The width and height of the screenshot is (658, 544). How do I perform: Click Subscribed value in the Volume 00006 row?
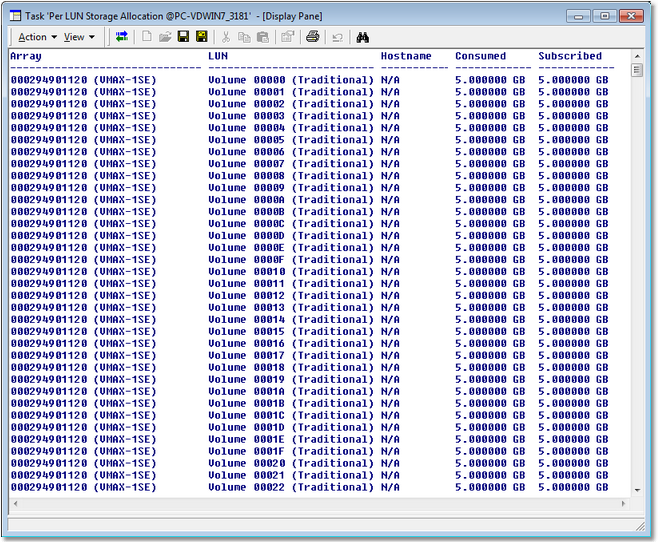(573, 152)
